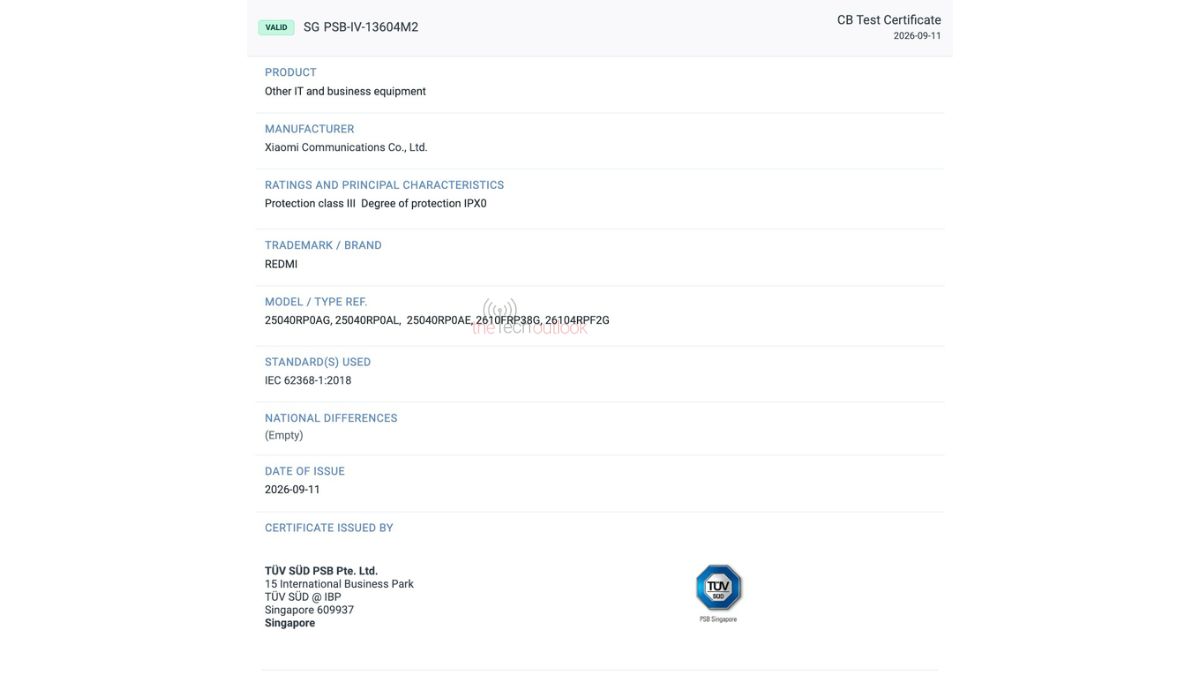
Task: Click the MANUFACTURER field label
Action: pos(310,129)
